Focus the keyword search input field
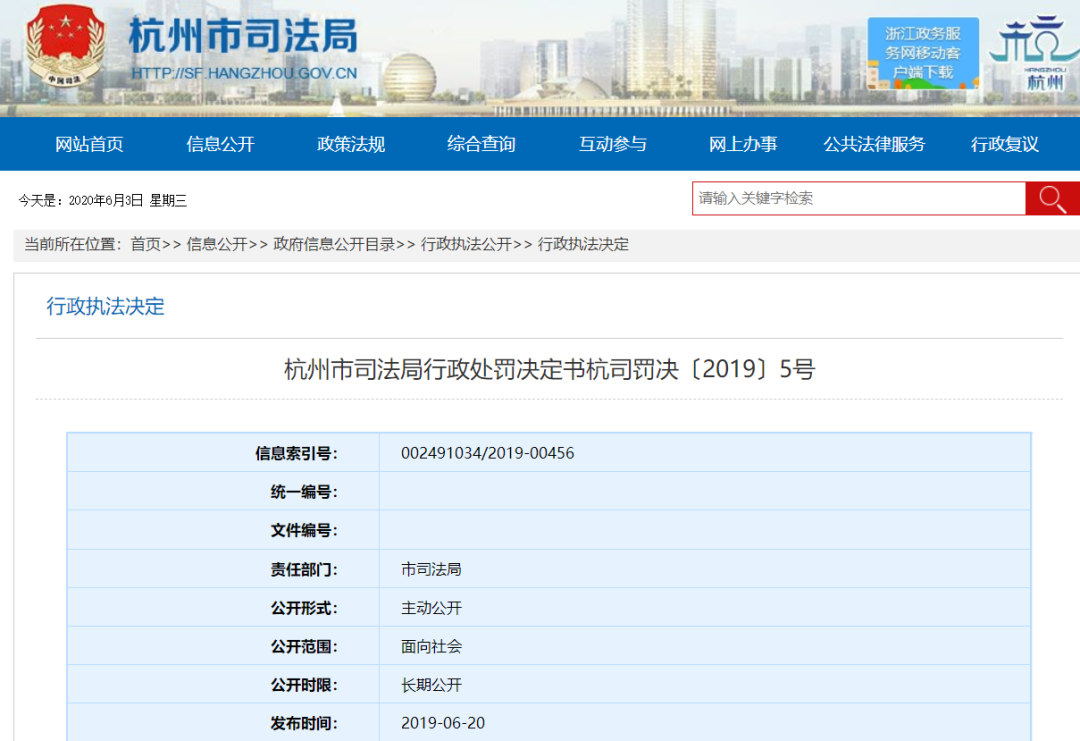 858,198
